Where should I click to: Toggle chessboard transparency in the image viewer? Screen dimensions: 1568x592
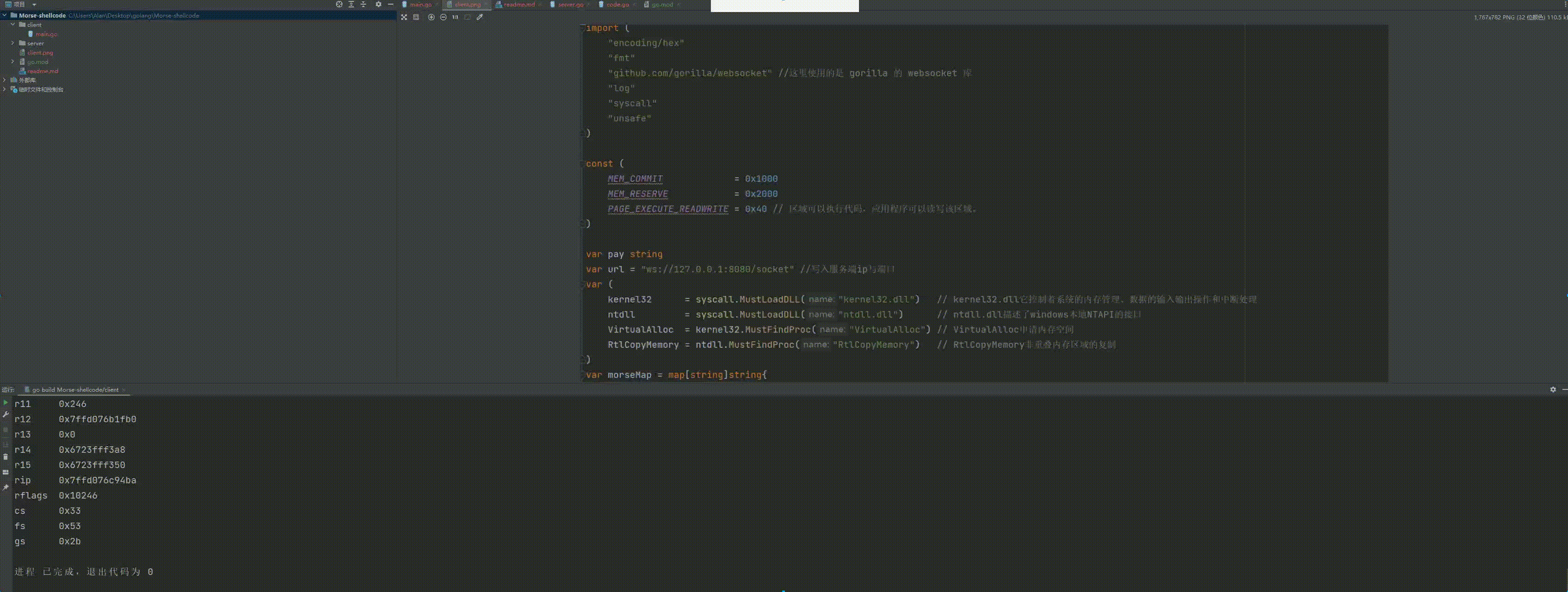pos(404,17)
